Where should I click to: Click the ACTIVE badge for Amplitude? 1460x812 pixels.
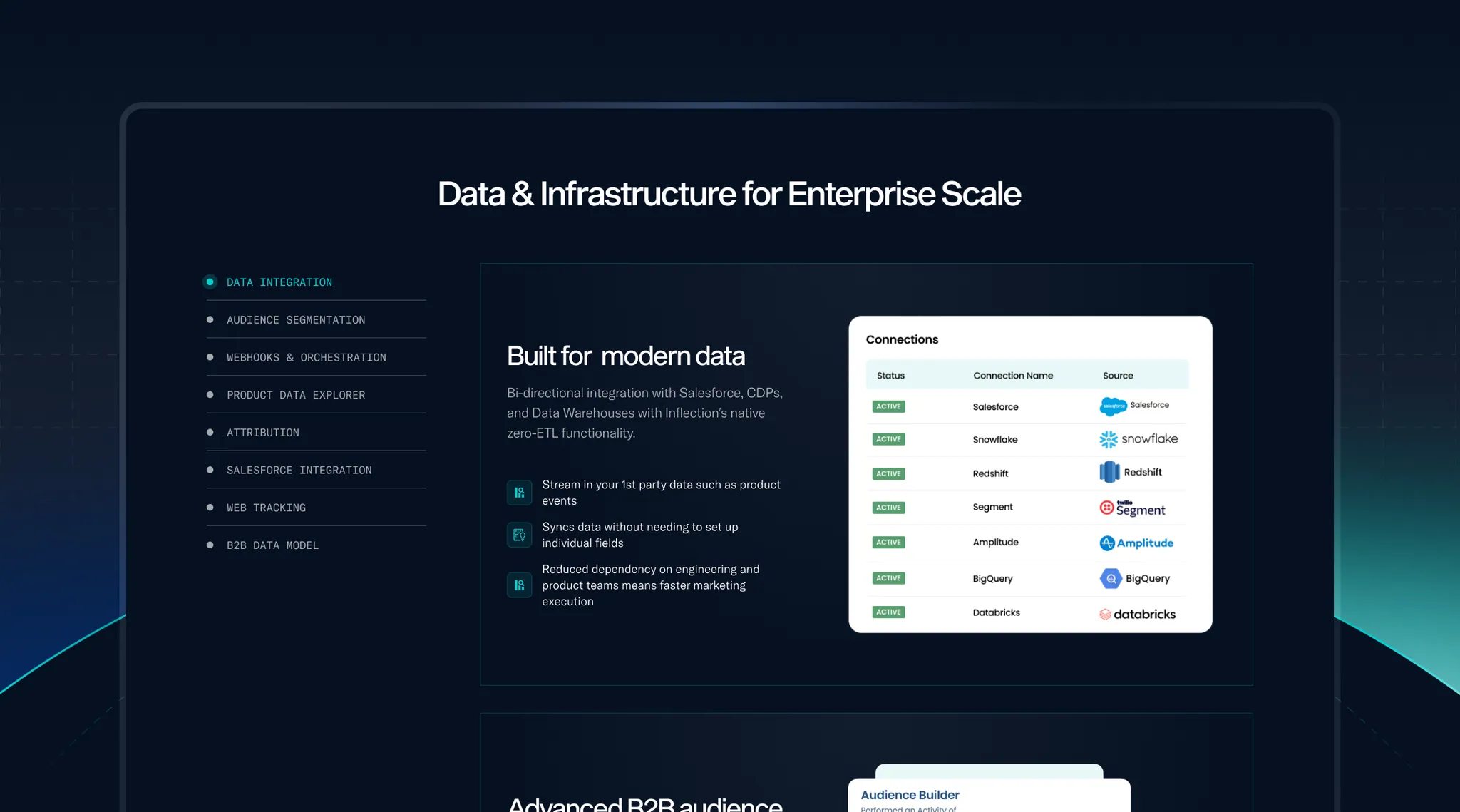[888, 543]
